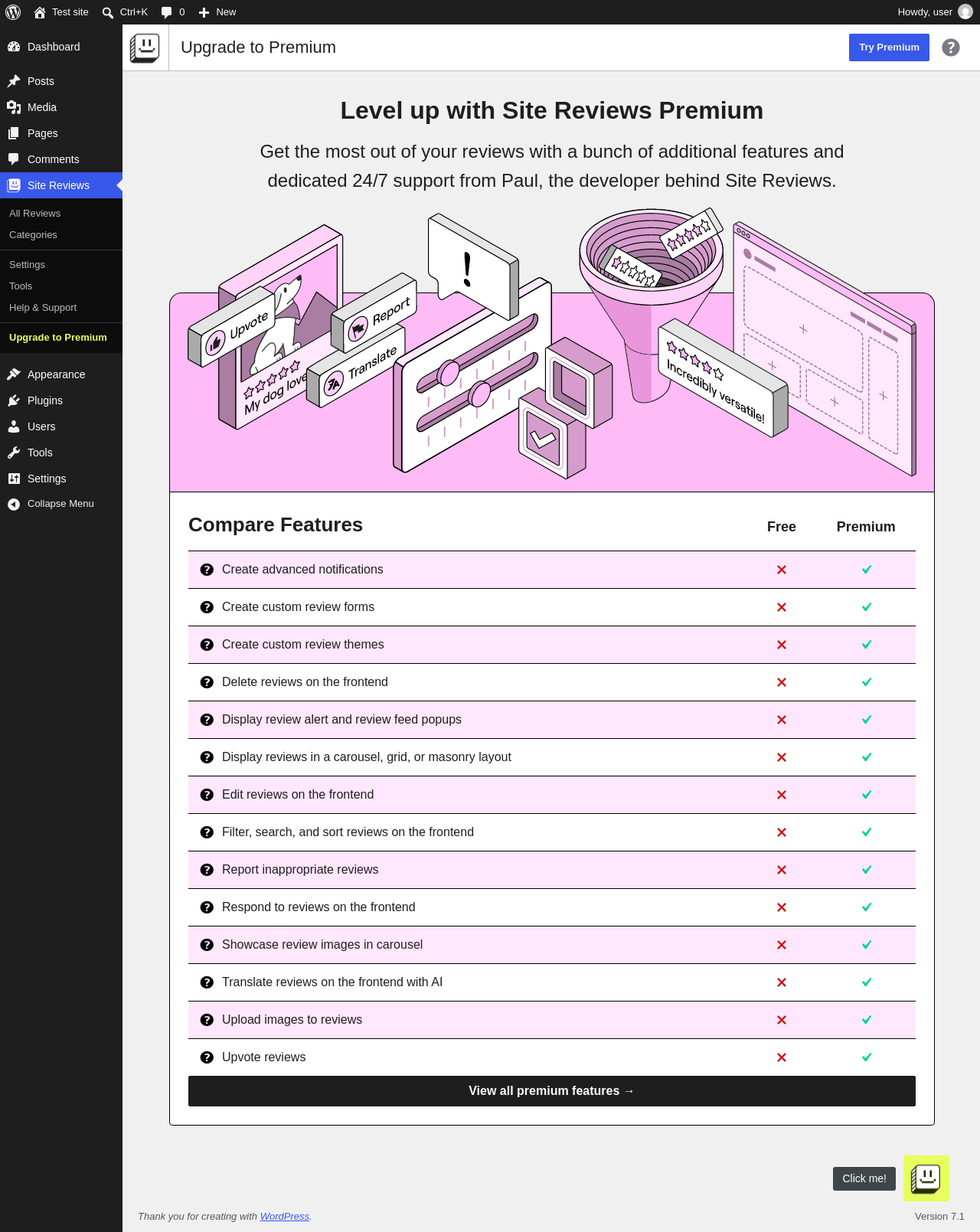Click the Settings sliders icon in sidebar
980x1232 pixels.
[x=14, y=479]
